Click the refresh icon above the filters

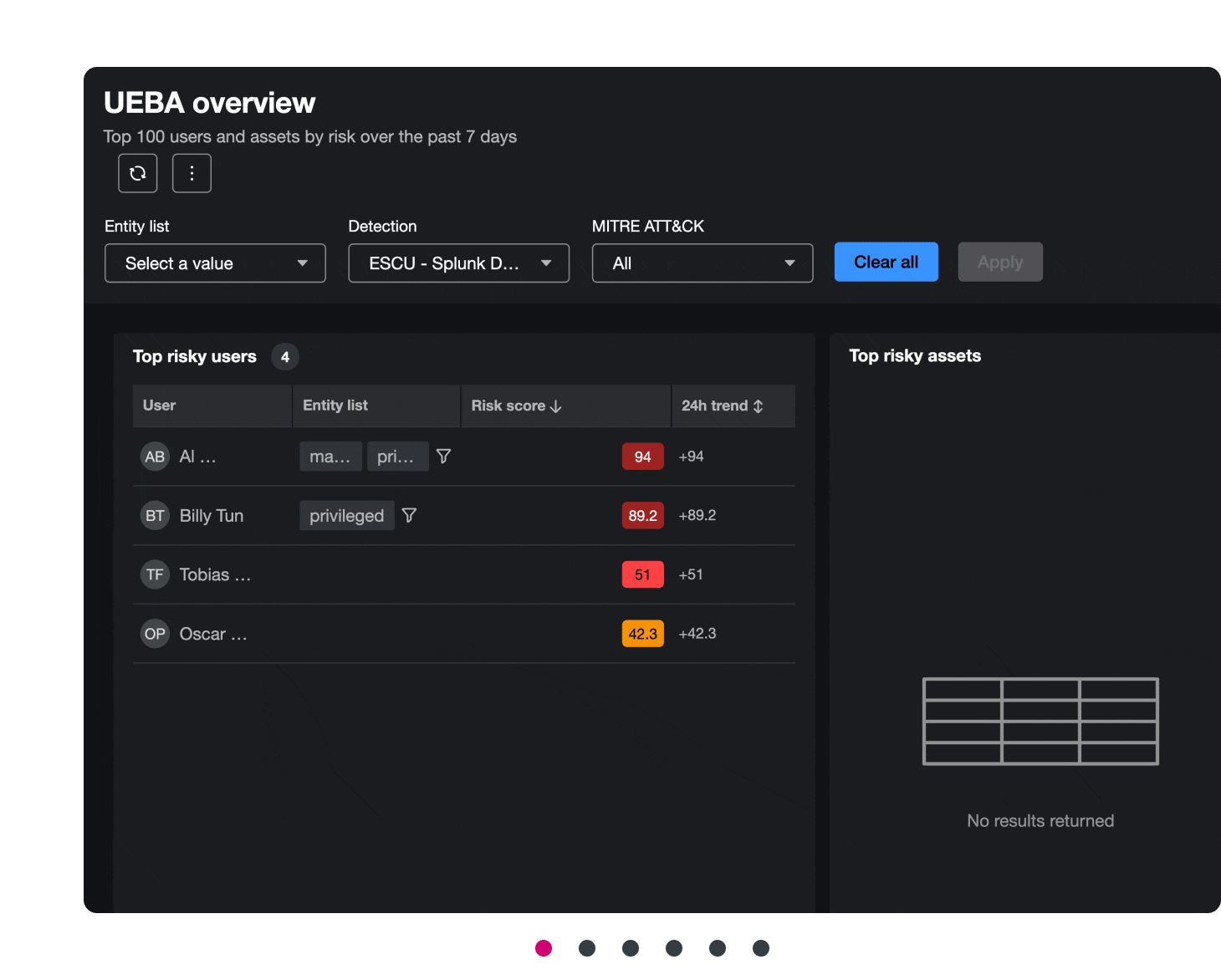[137, 173]
